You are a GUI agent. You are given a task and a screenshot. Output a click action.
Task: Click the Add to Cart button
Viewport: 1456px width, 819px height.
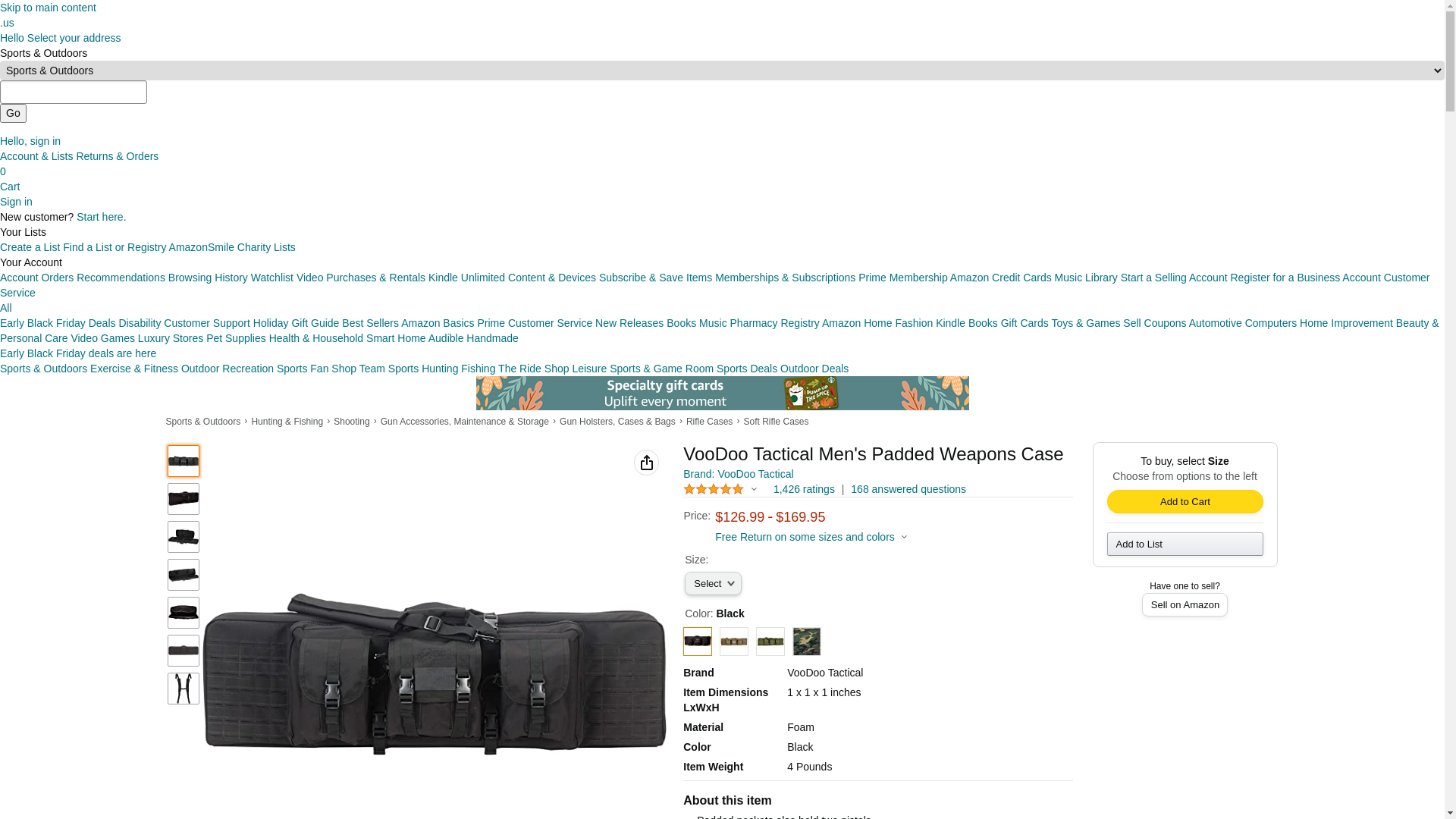point(1185,501)
